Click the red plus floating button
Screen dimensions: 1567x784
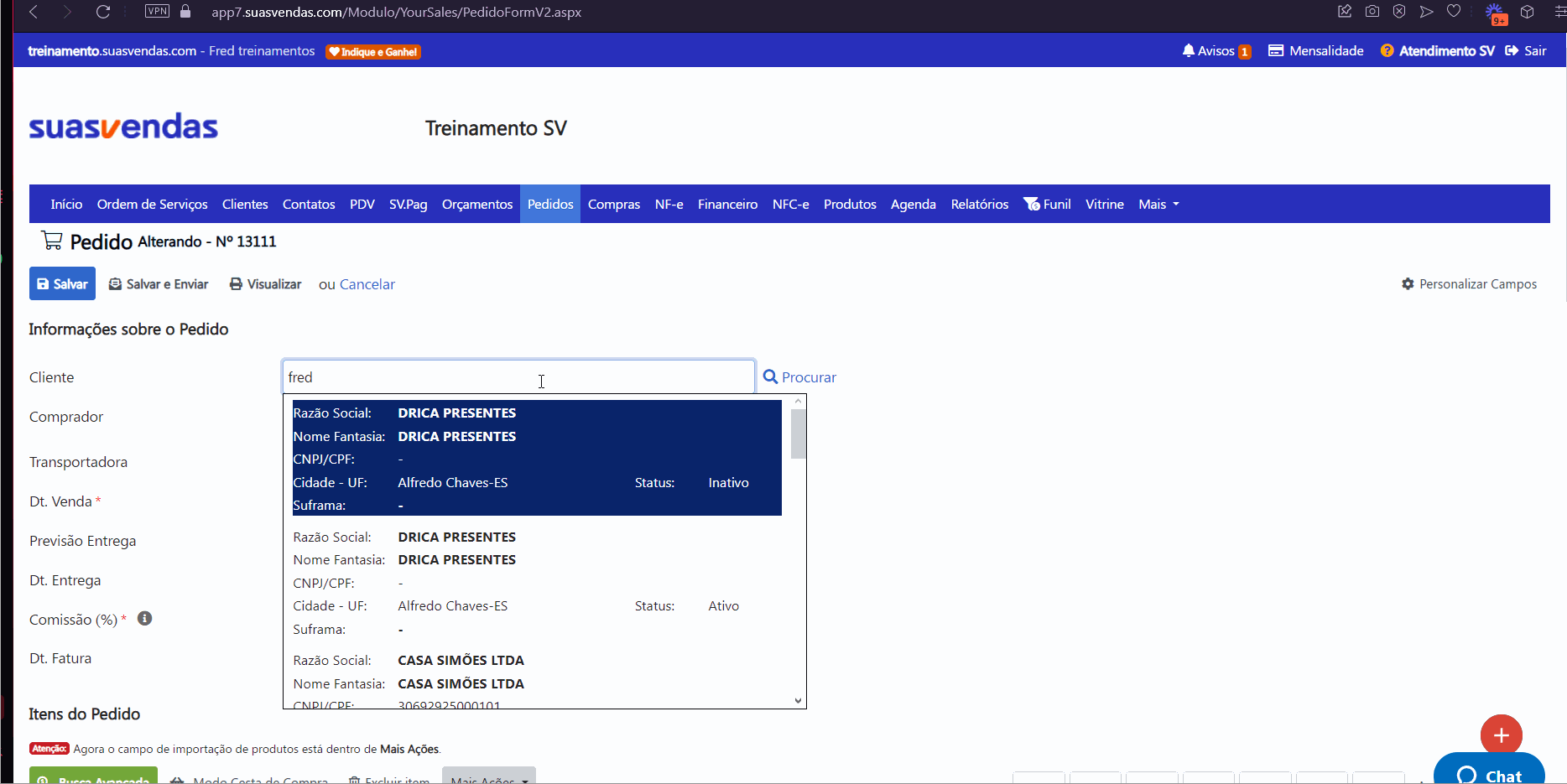[x=1502, y=735]
